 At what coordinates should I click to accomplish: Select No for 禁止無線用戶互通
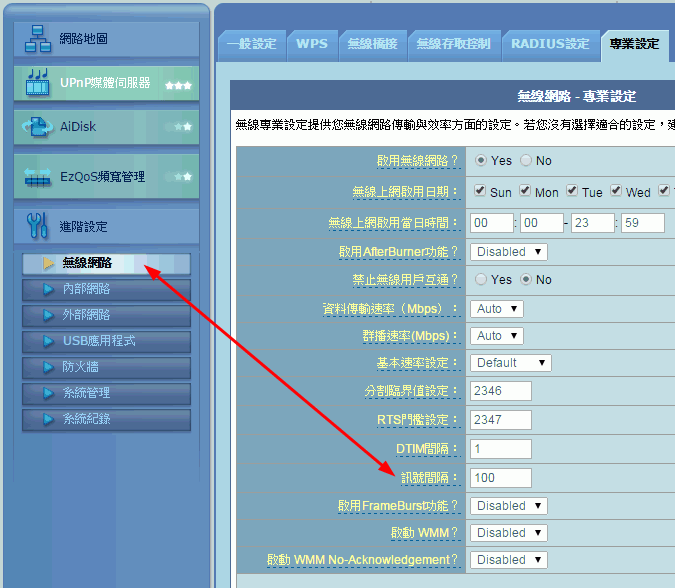pyautogui.click(x=526, y=279)
